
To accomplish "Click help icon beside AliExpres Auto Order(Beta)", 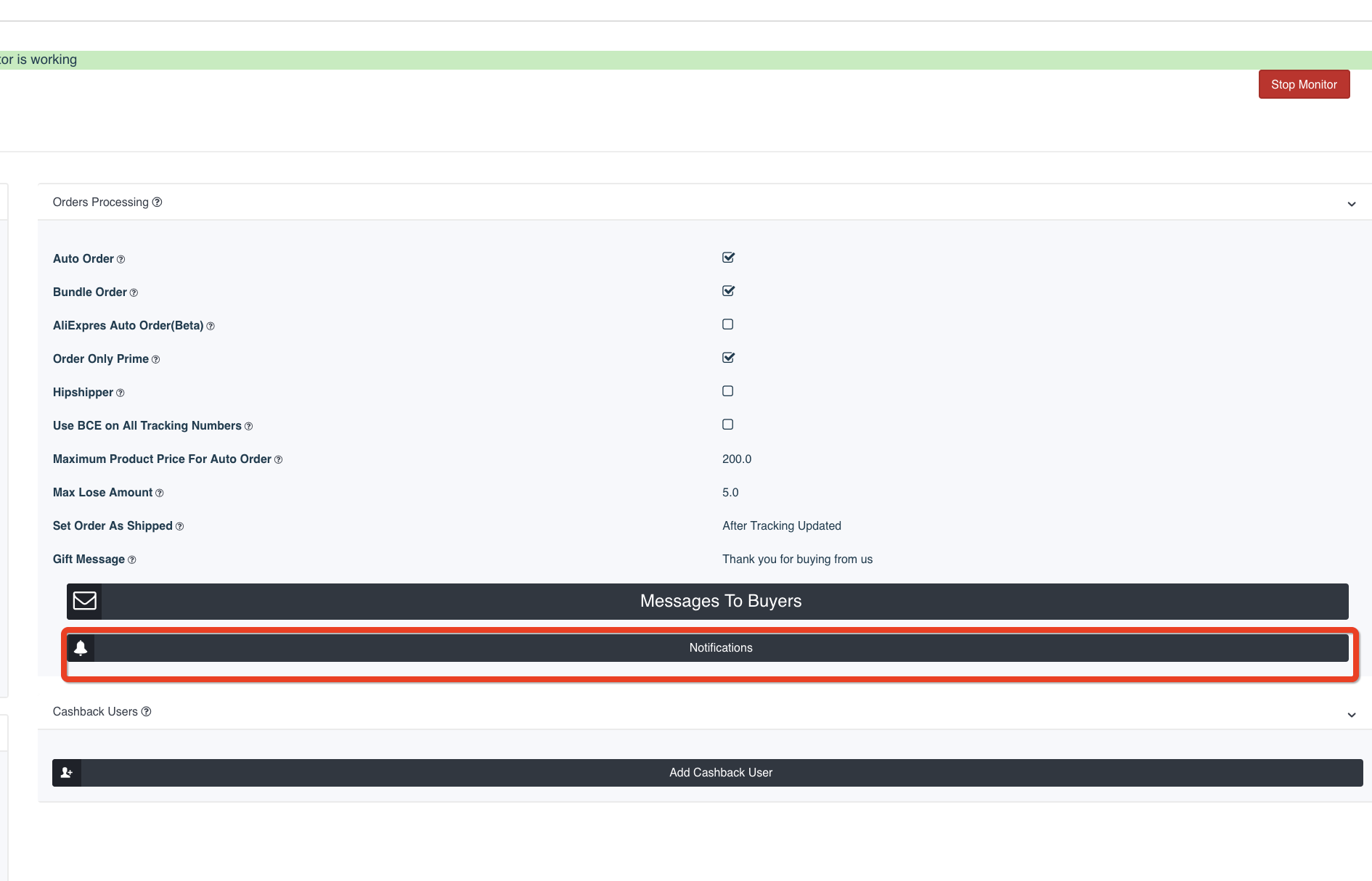I will (x=211, y=327).
